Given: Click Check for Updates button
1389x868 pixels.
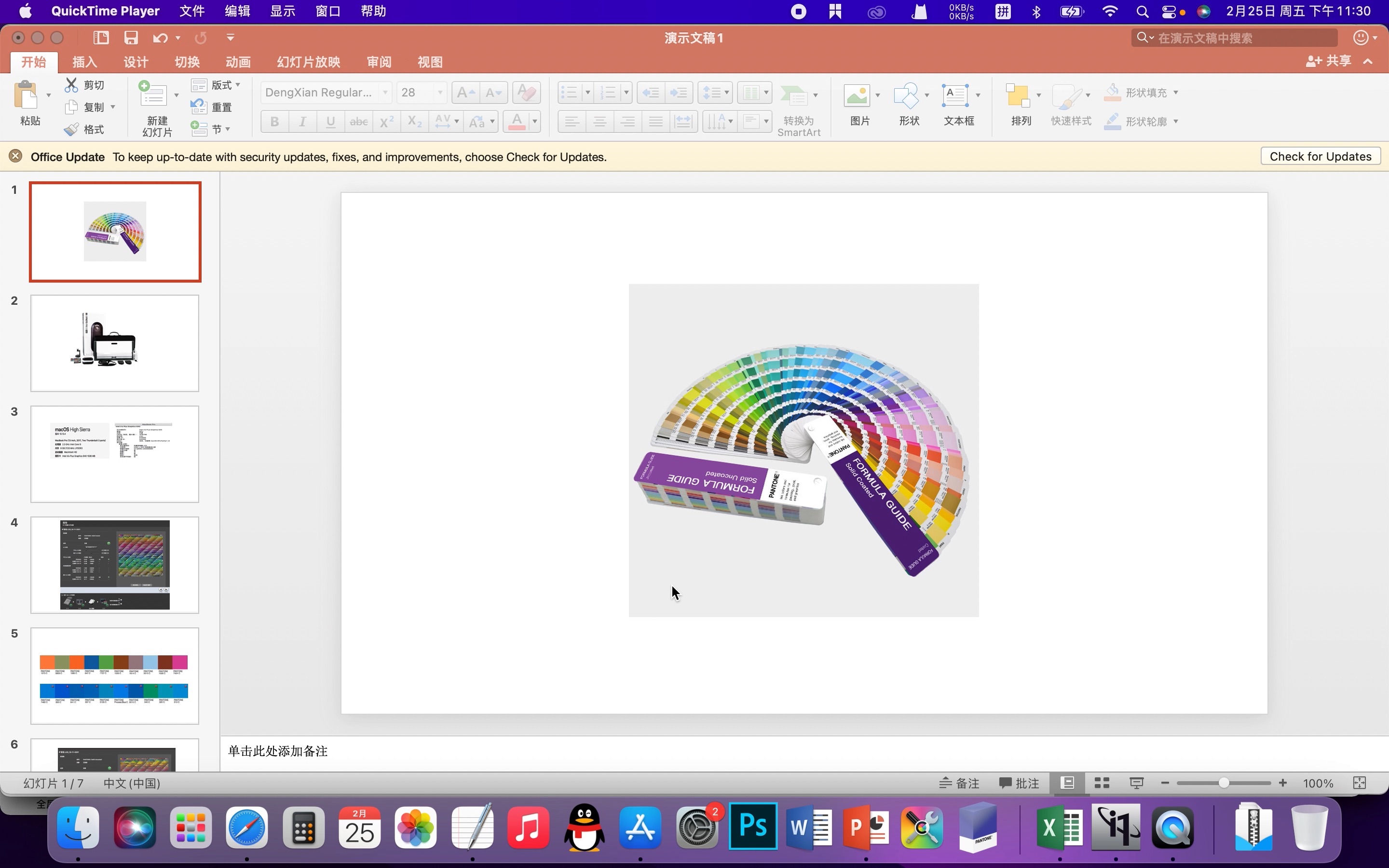Looking at the screenshot, I should point(1320,157).
